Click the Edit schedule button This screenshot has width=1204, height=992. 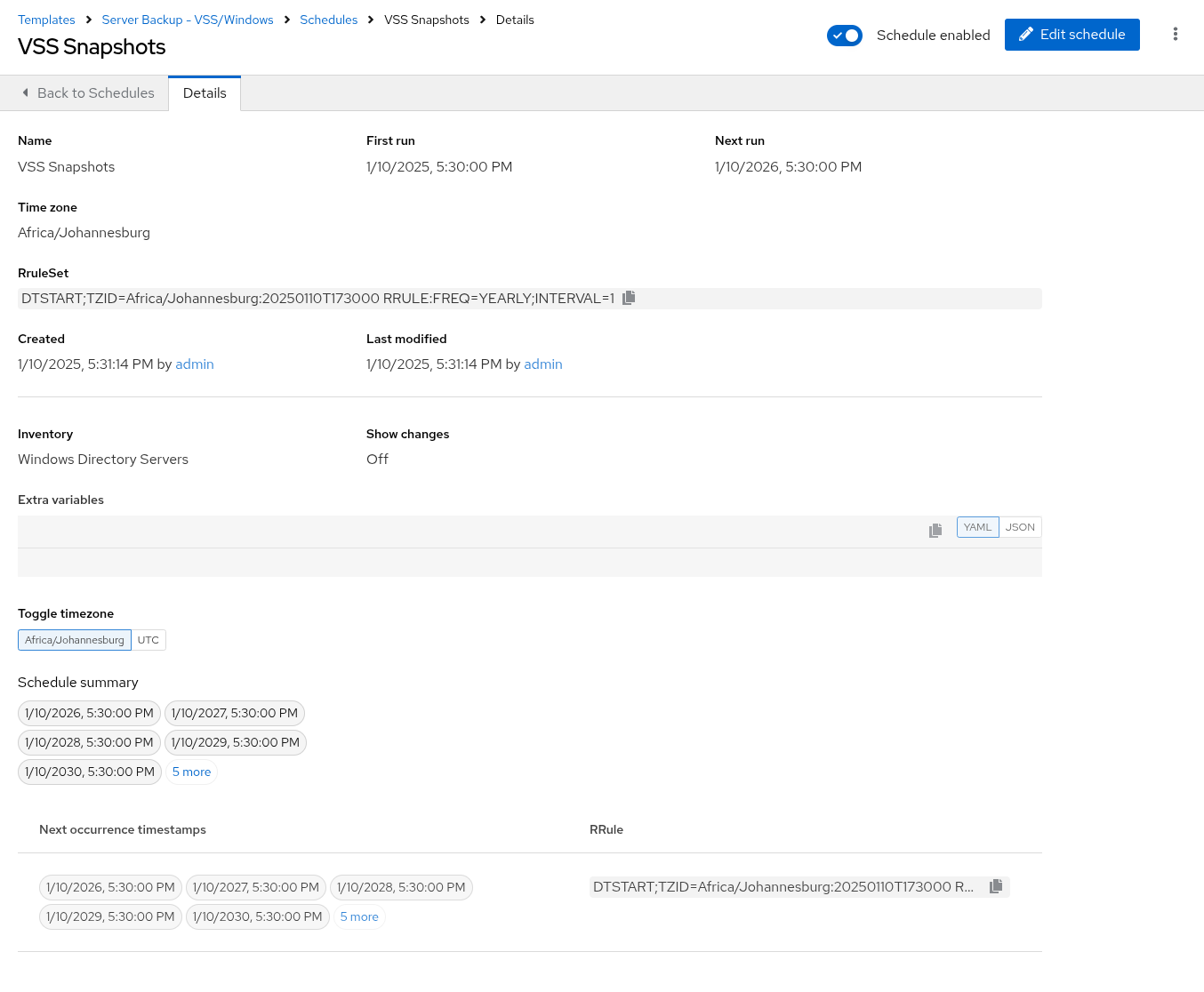[1072, 35]
